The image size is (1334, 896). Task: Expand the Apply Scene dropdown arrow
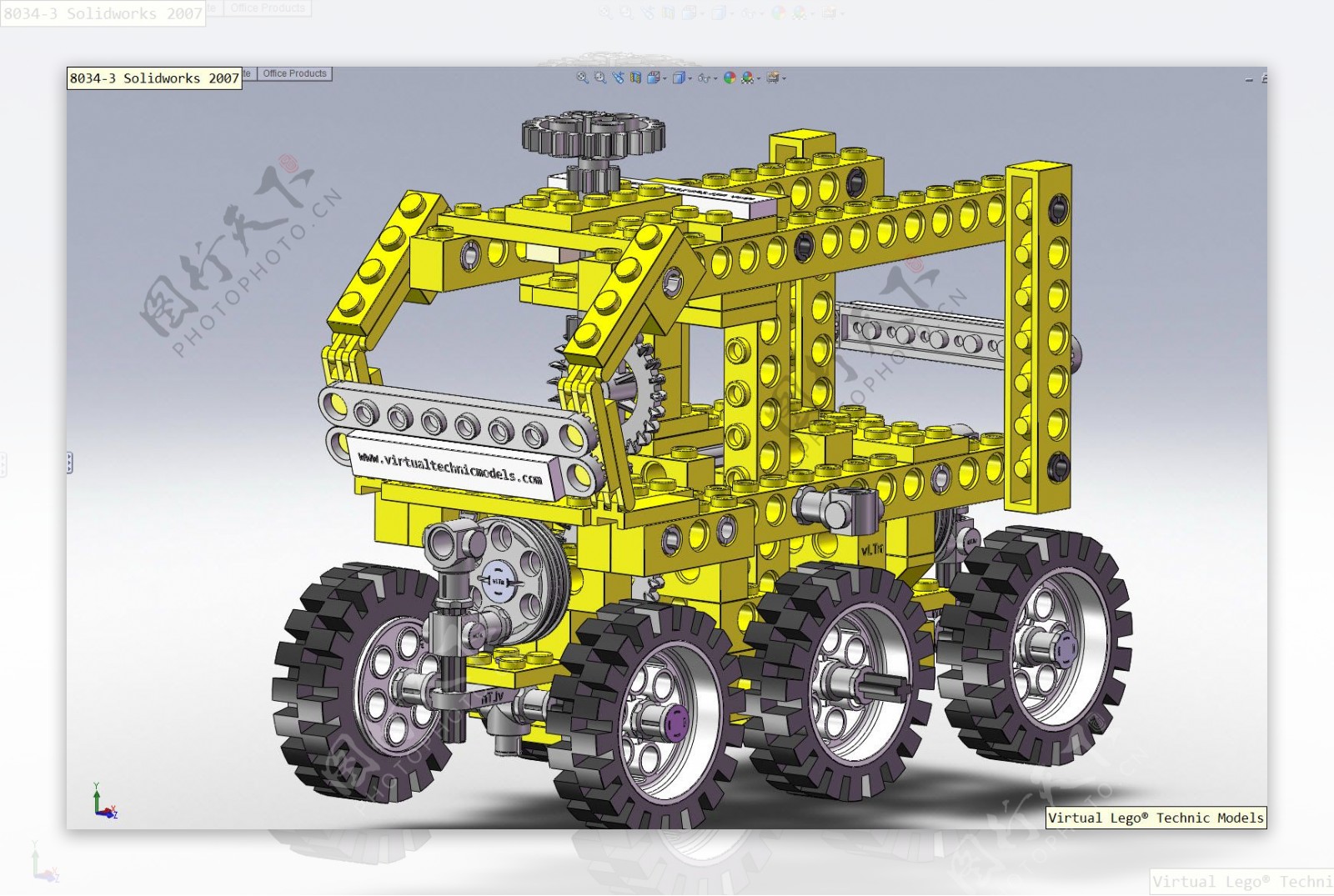click(x=759, y=78)
